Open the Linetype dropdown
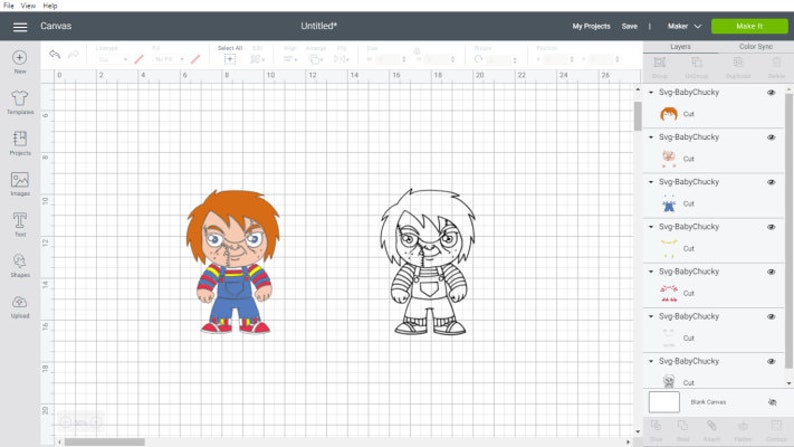The image size is (794, 447). tap(112, 59)
